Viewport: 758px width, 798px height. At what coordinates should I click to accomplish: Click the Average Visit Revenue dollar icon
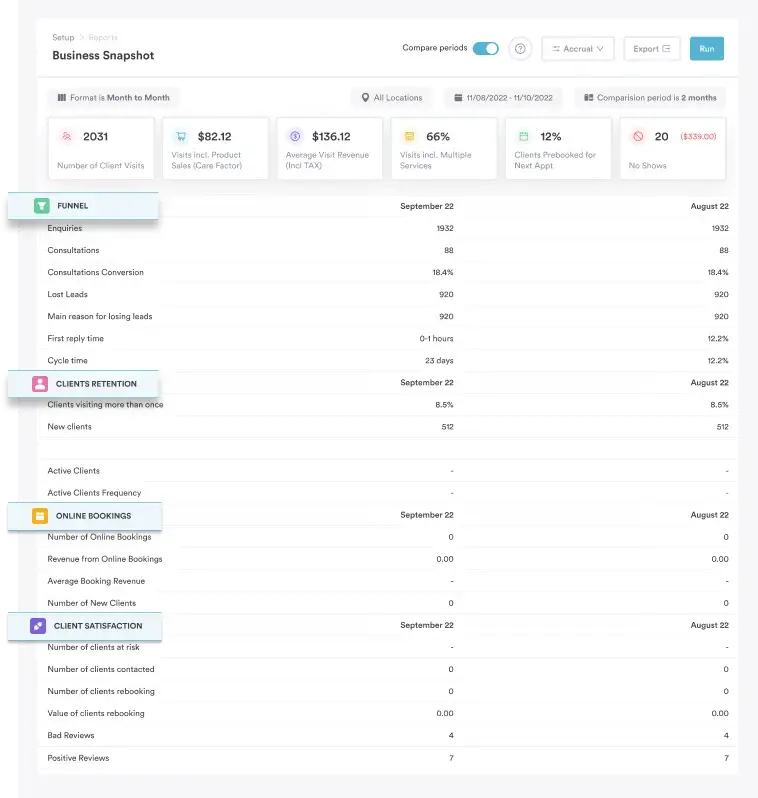pos(295,136)
